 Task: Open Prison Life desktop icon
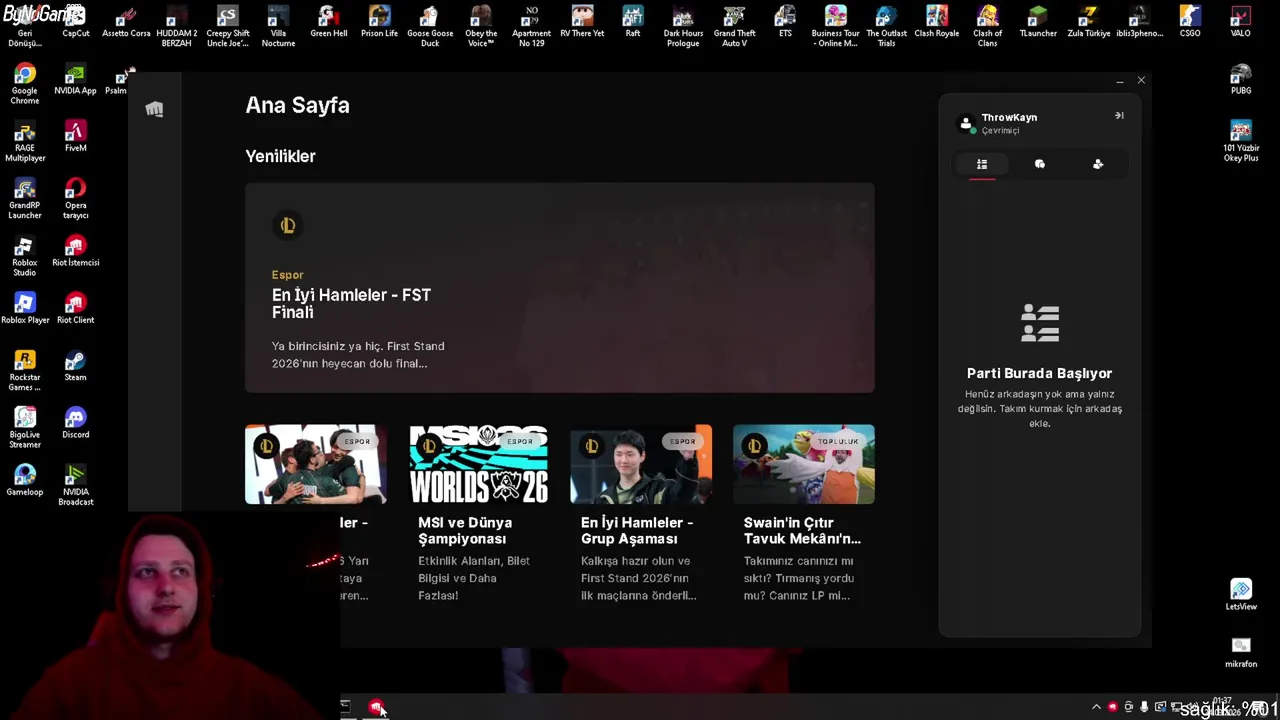tap(379, 22)
